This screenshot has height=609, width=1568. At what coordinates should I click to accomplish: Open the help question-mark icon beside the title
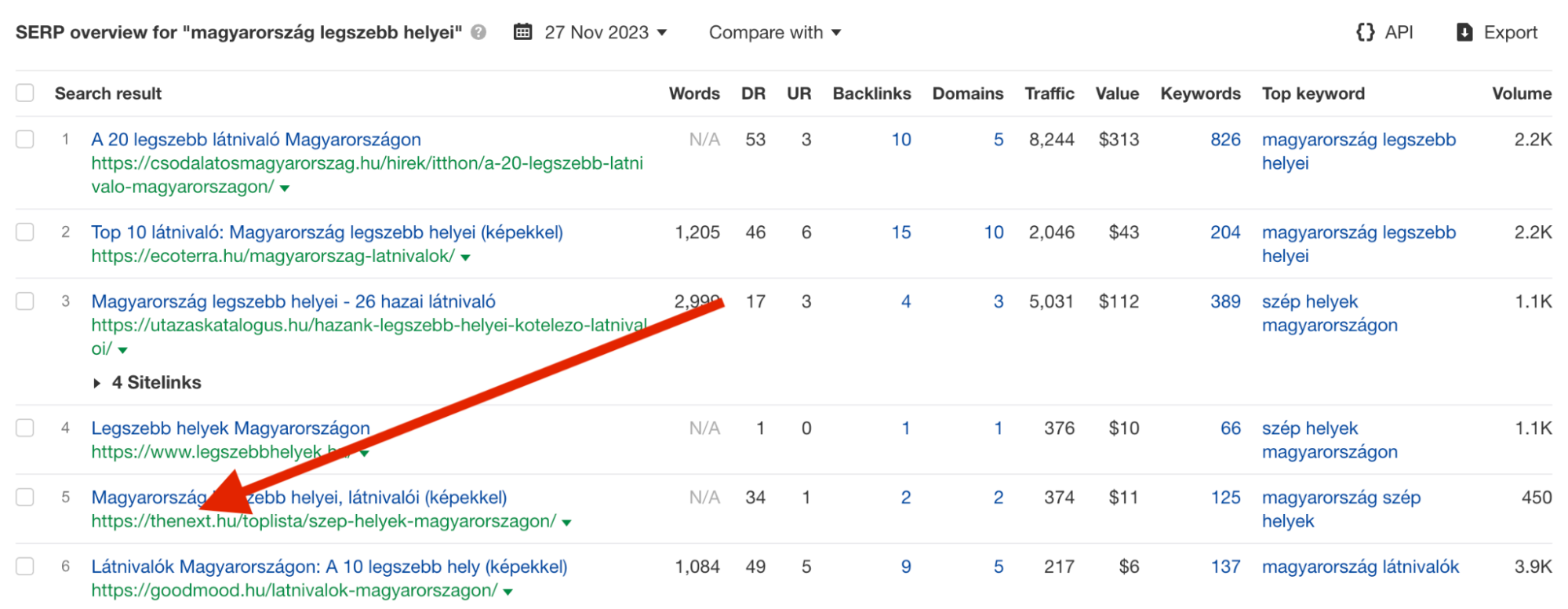[x=478, y=32]
